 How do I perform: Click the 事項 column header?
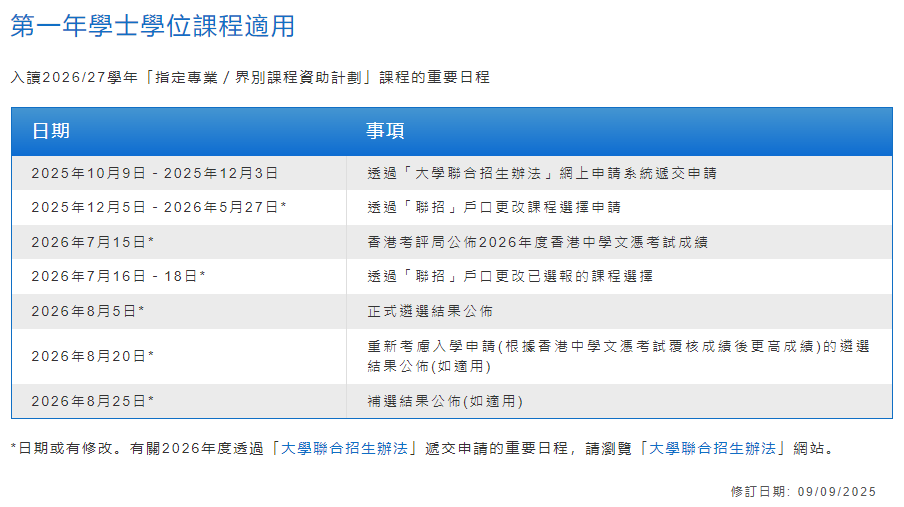(x=385, y=131)
